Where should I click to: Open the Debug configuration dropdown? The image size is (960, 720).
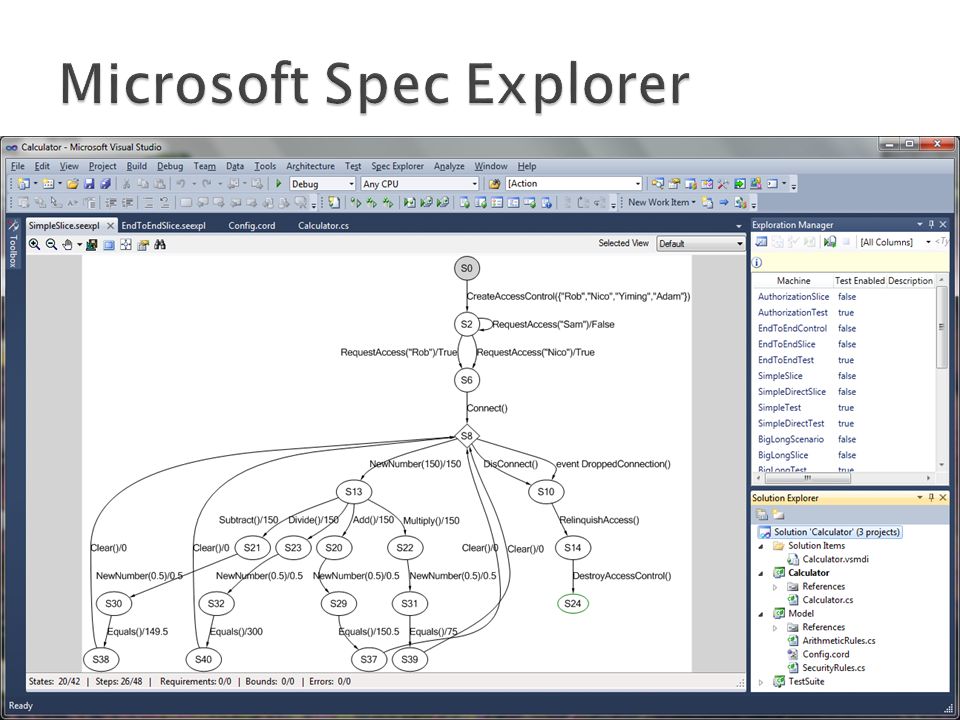(x=351, y=184)
